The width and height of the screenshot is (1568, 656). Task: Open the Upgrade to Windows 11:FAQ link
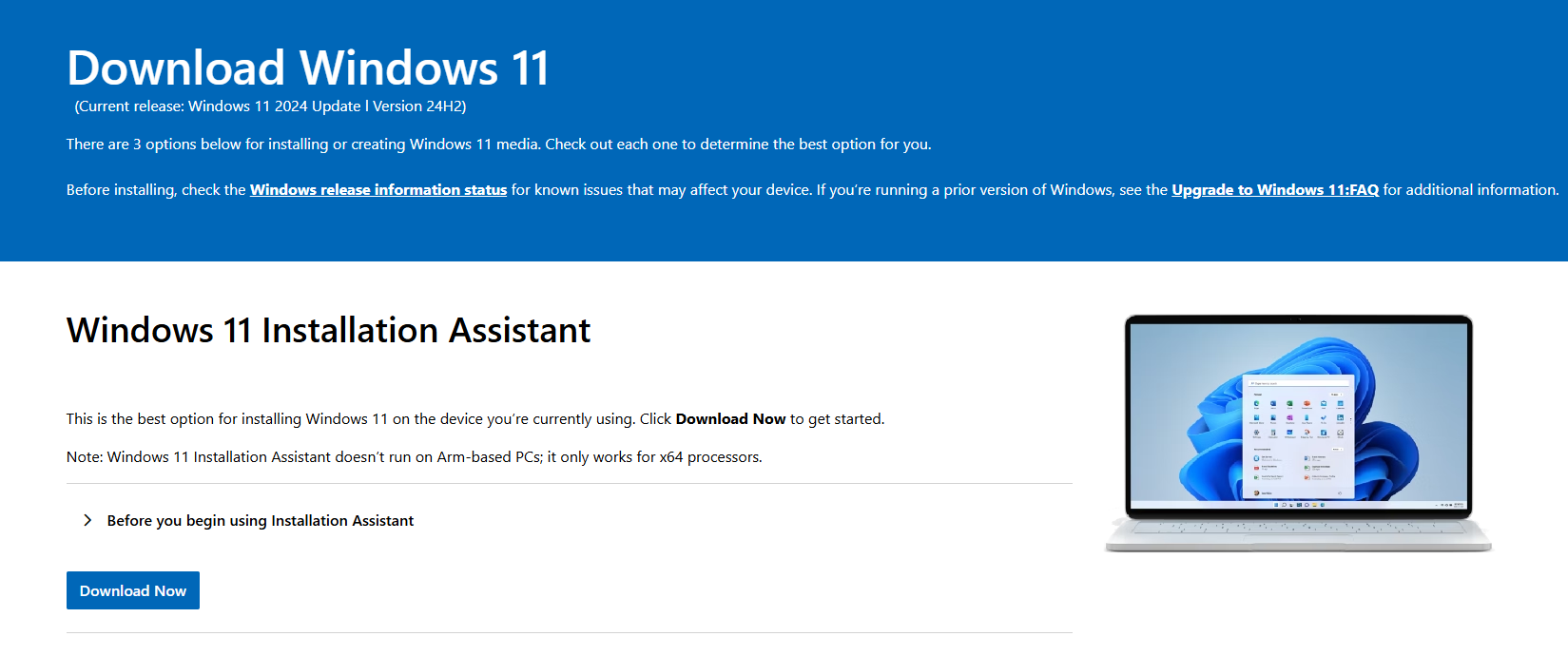point(1275,190)
